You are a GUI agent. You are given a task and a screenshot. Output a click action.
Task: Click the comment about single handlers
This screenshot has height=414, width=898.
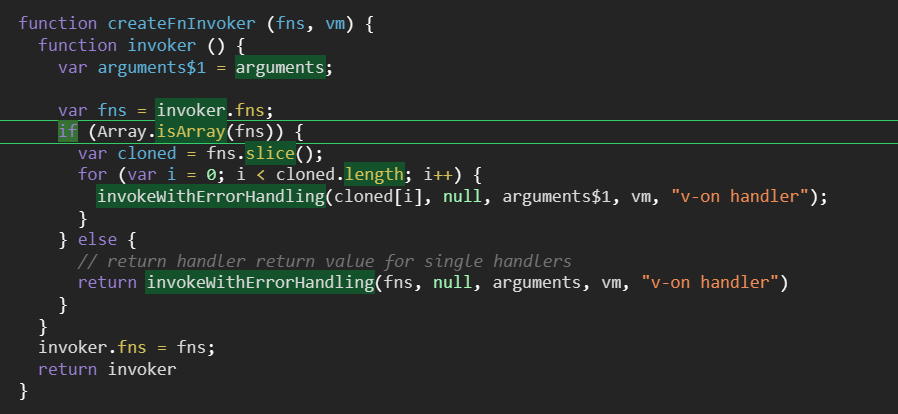325,262
